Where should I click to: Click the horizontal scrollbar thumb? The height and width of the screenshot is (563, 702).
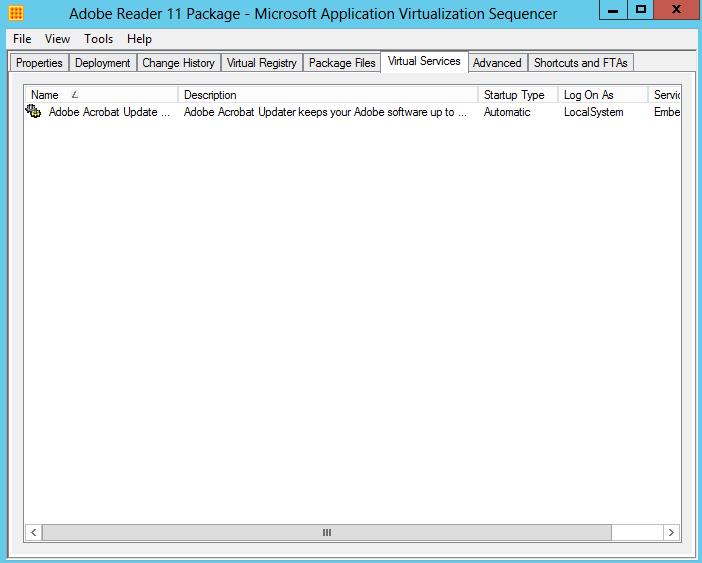[x=327, y=533]
